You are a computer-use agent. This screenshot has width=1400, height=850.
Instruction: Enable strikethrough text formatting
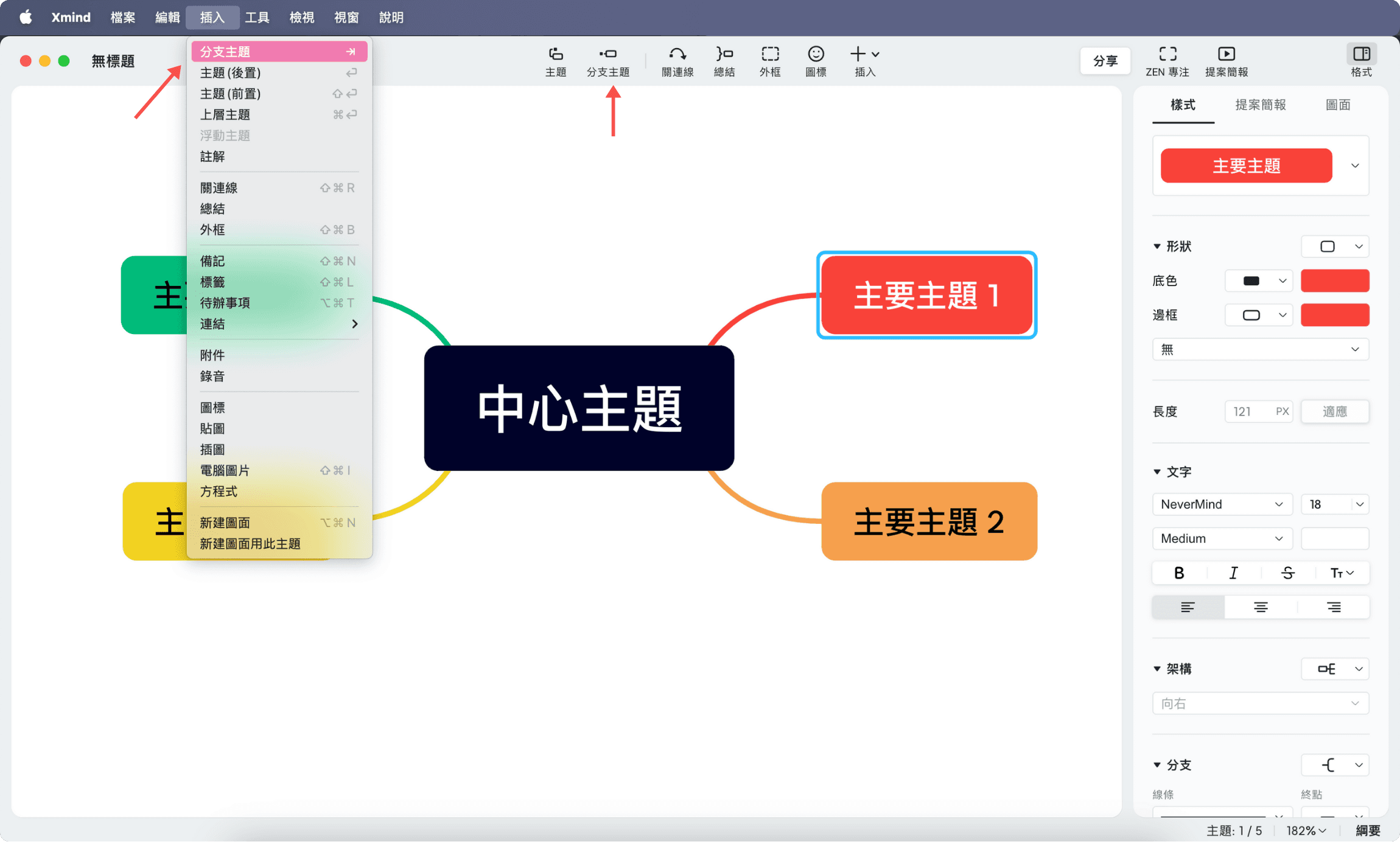coord(1288,573)
